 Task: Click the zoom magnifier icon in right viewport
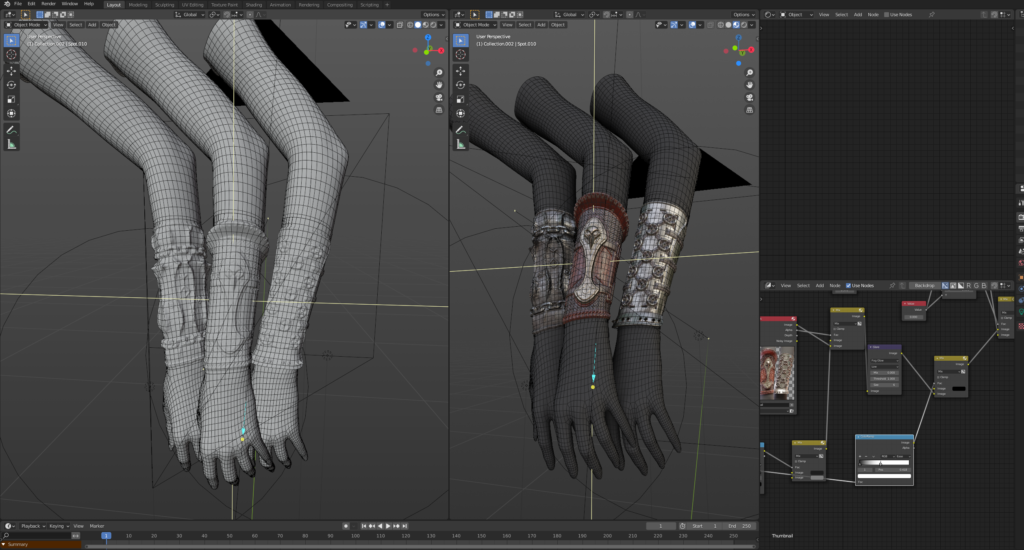click(x=749, y=73)
